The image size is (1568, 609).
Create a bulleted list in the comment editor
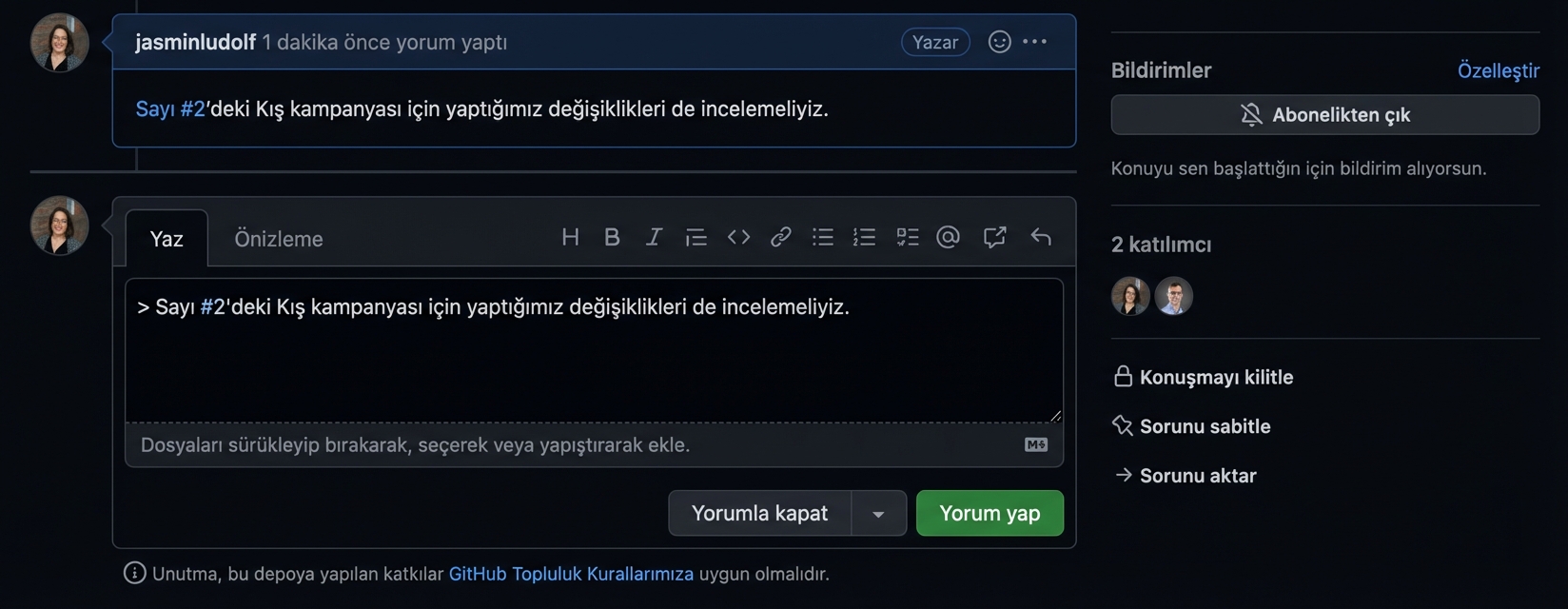coord(822,237)
